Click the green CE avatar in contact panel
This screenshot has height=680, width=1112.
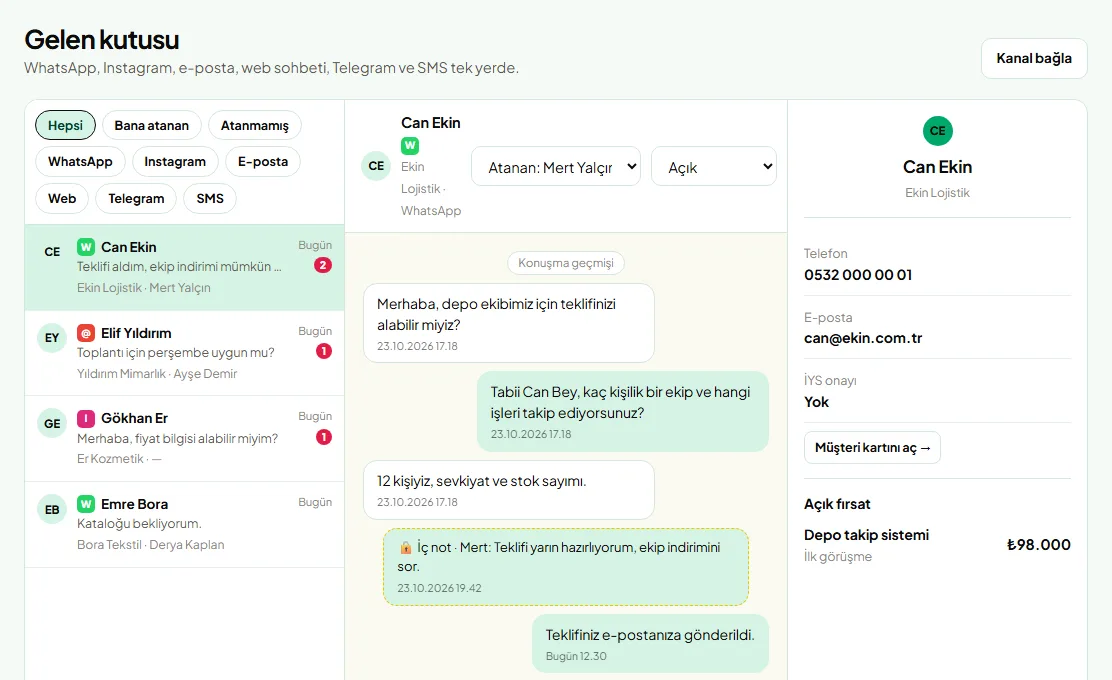click(938, 130)
